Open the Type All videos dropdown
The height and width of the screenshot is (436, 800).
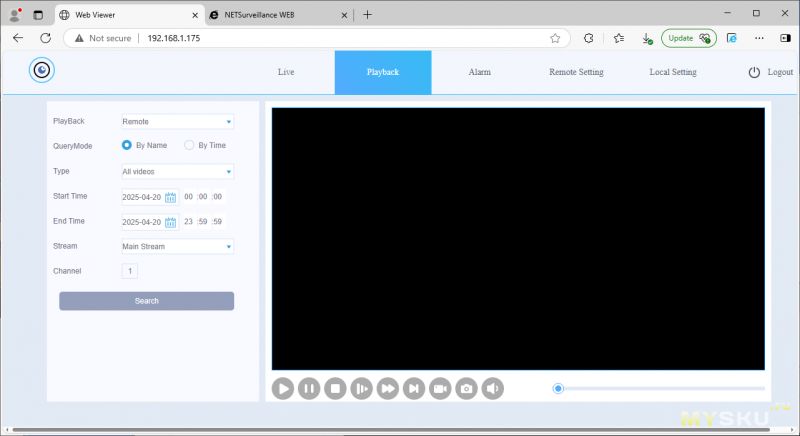tap(178, 171)
